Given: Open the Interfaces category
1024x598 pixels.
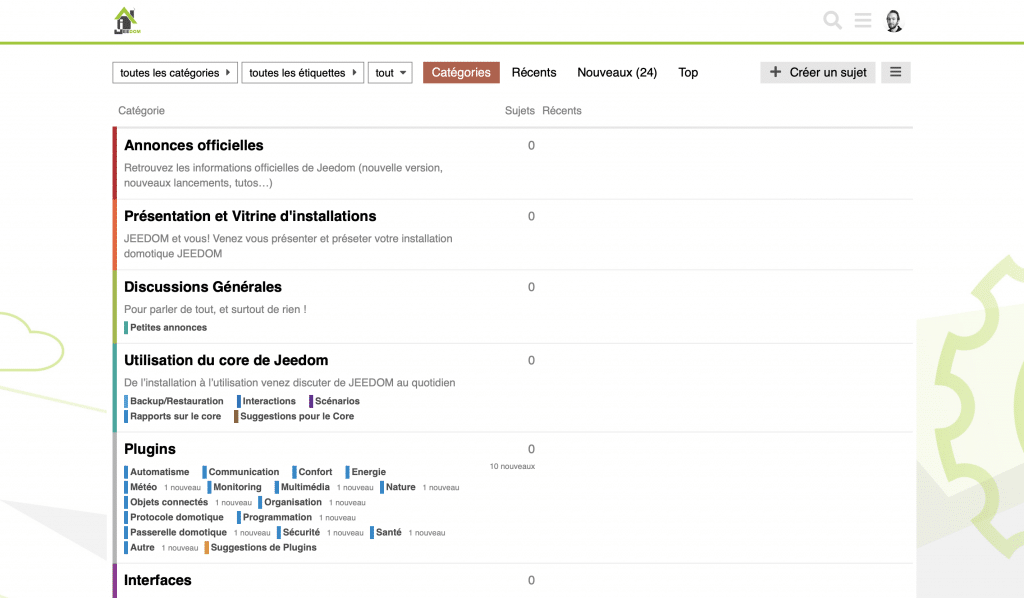Looking at the screenshot, I should click(x=157, y=580).
